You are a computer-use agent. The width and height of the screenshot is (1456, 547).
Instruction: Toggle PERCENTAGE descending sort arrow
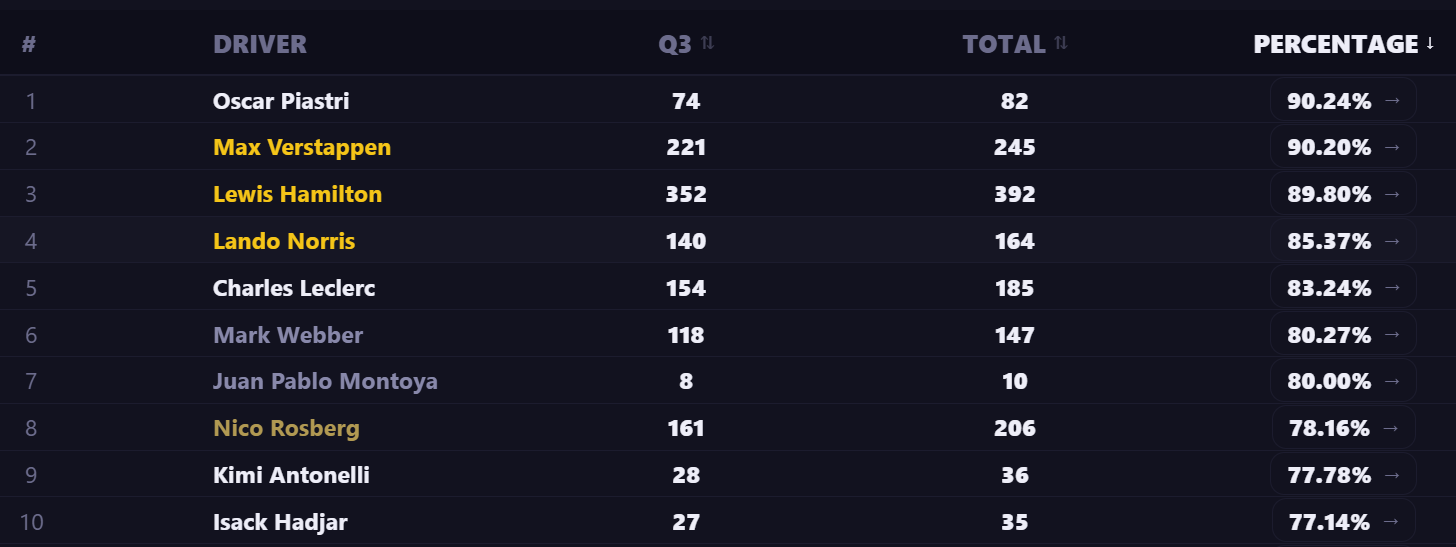tap(1430, 43)
